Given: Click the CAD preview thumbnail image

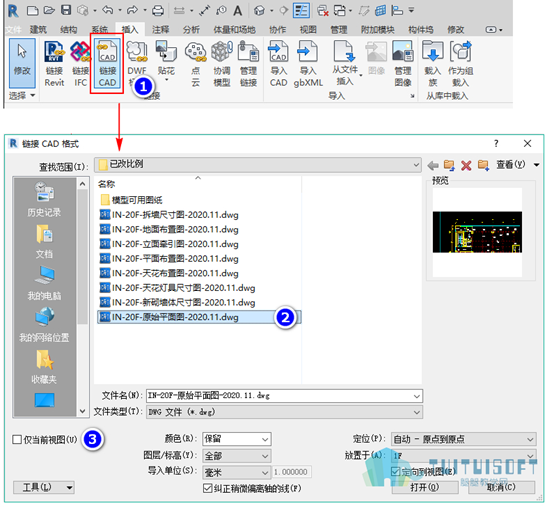Looking at the screenshot, I should click(477, 232).
